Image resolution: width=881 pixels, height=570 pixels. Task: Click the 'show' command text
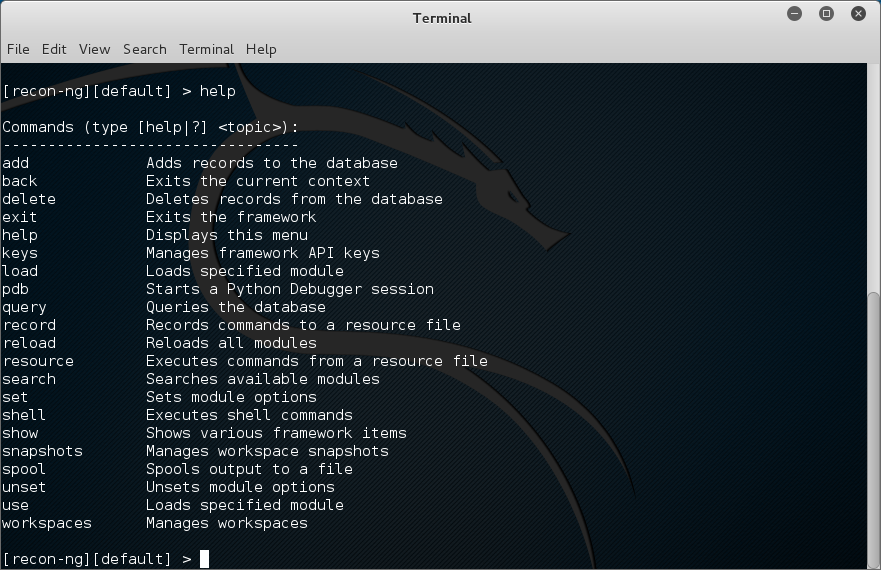coord(20,433)
